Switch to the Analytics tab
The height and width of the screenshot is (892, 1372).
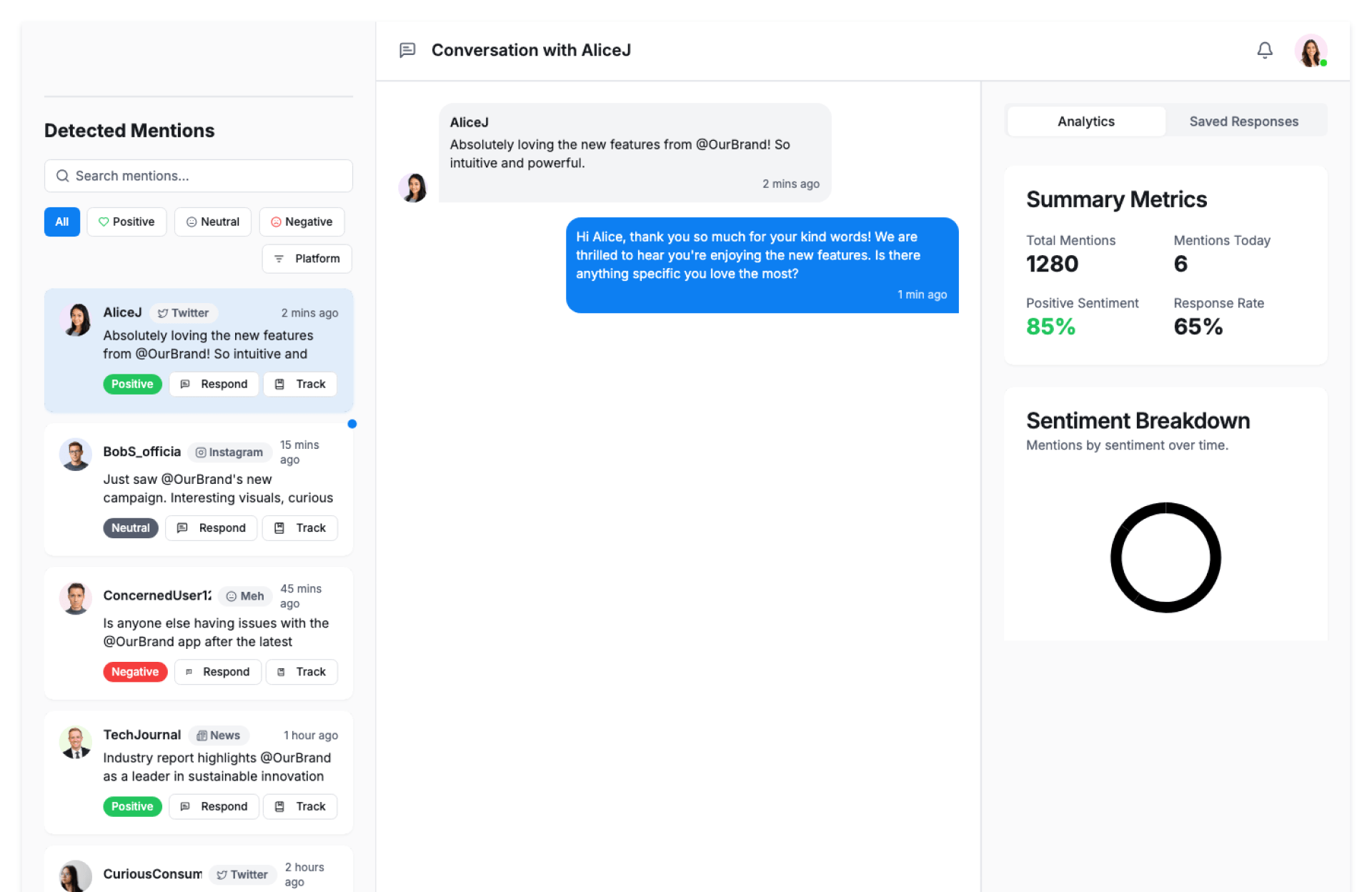[x=1085, y=122]
